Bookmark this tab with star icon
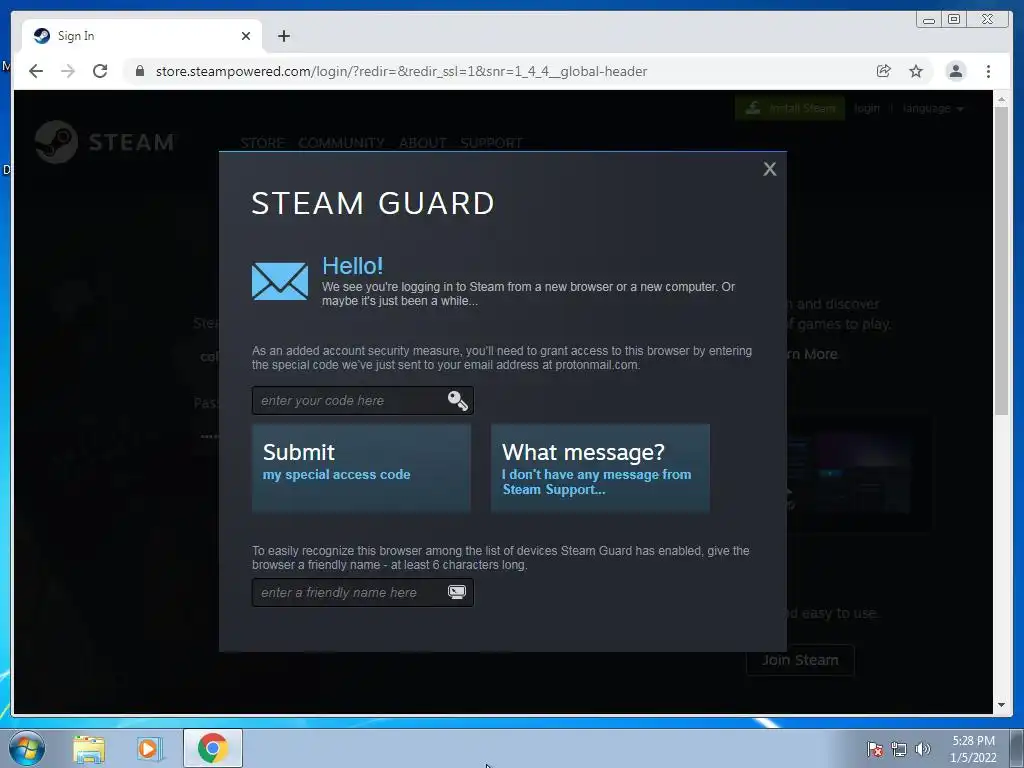The image size is (1024, 768). [916, 71]
